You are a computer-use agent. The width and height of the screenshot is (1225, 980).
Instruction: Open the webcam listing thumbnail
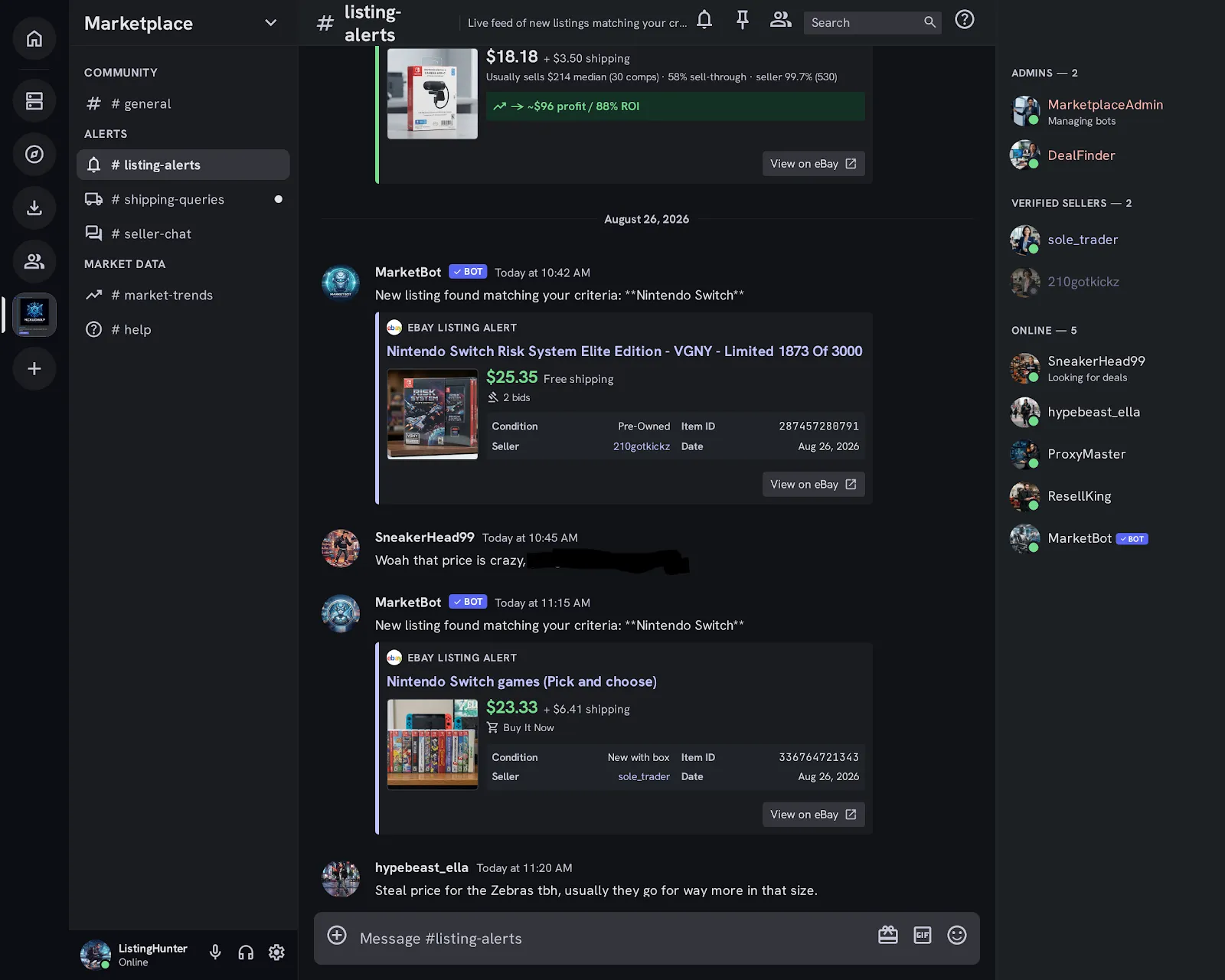point(433,93)
